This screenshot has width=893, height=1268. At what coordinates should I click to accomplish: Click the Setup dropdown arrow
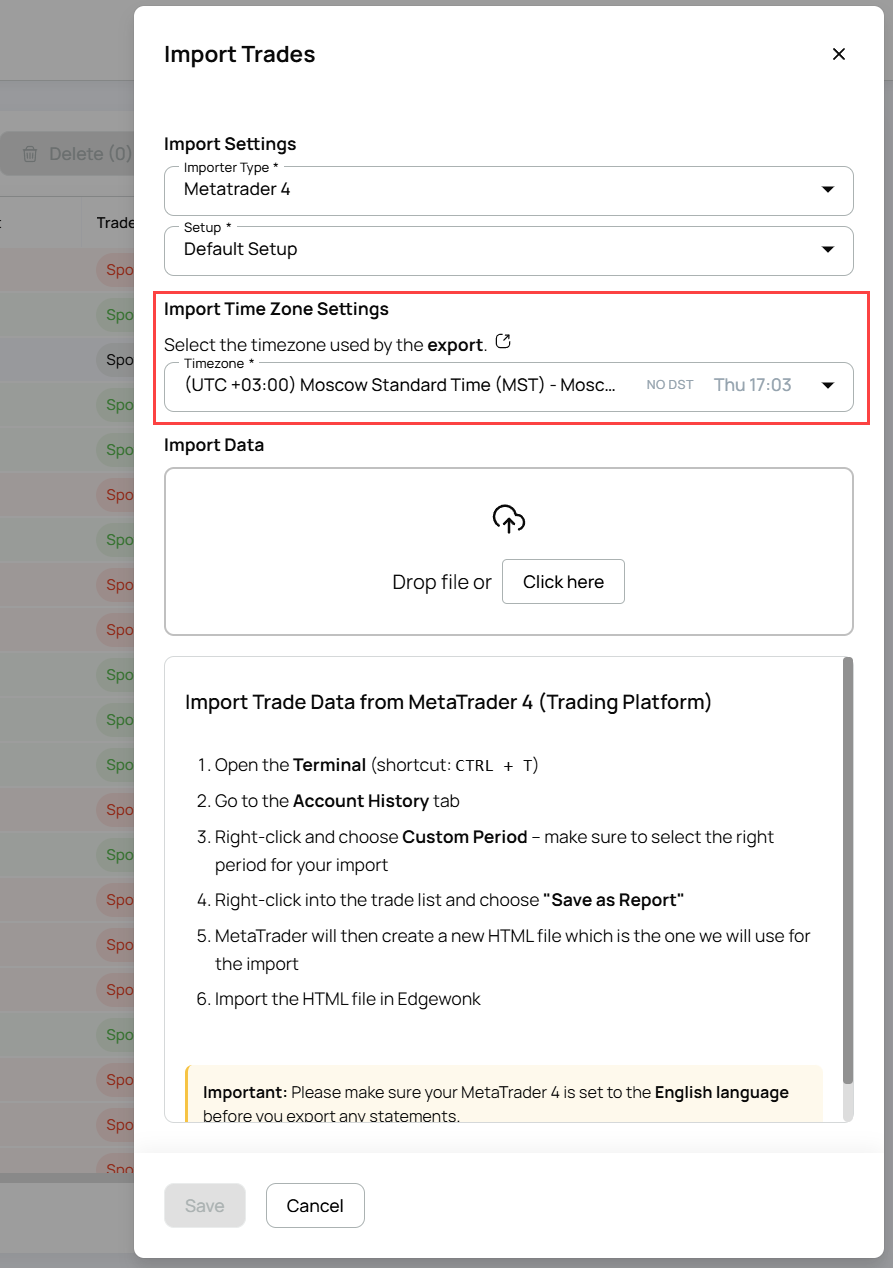point(828,250)
